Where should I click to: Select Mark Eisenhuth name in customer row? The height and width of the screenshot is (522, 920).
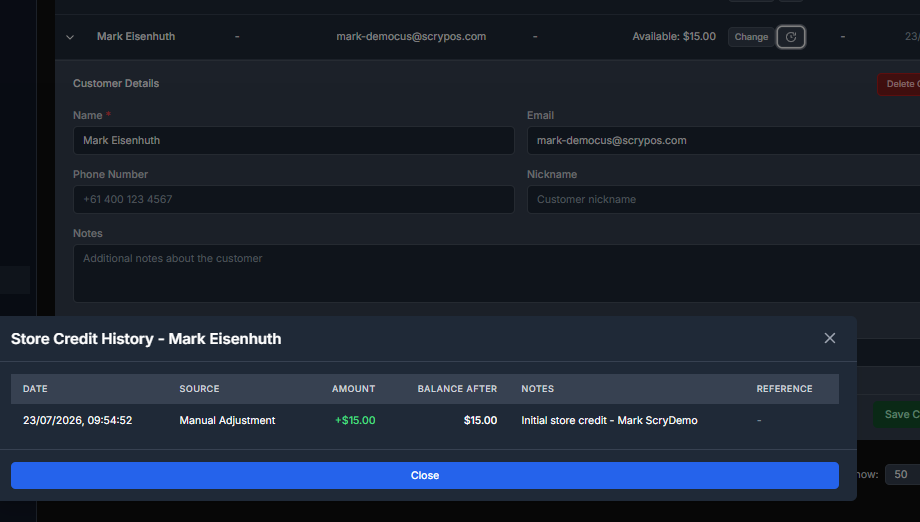click(x=136, y=36)
